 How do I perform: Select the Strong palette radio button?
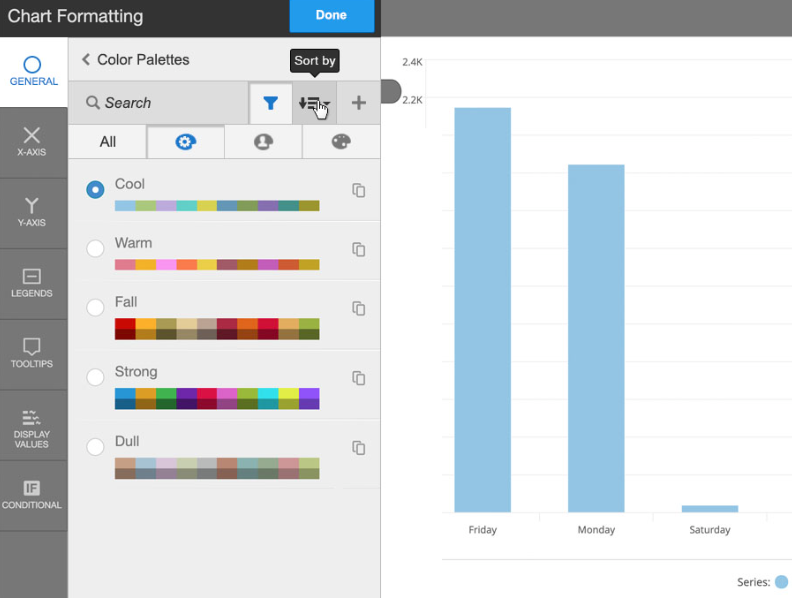[x=95, y=378]
